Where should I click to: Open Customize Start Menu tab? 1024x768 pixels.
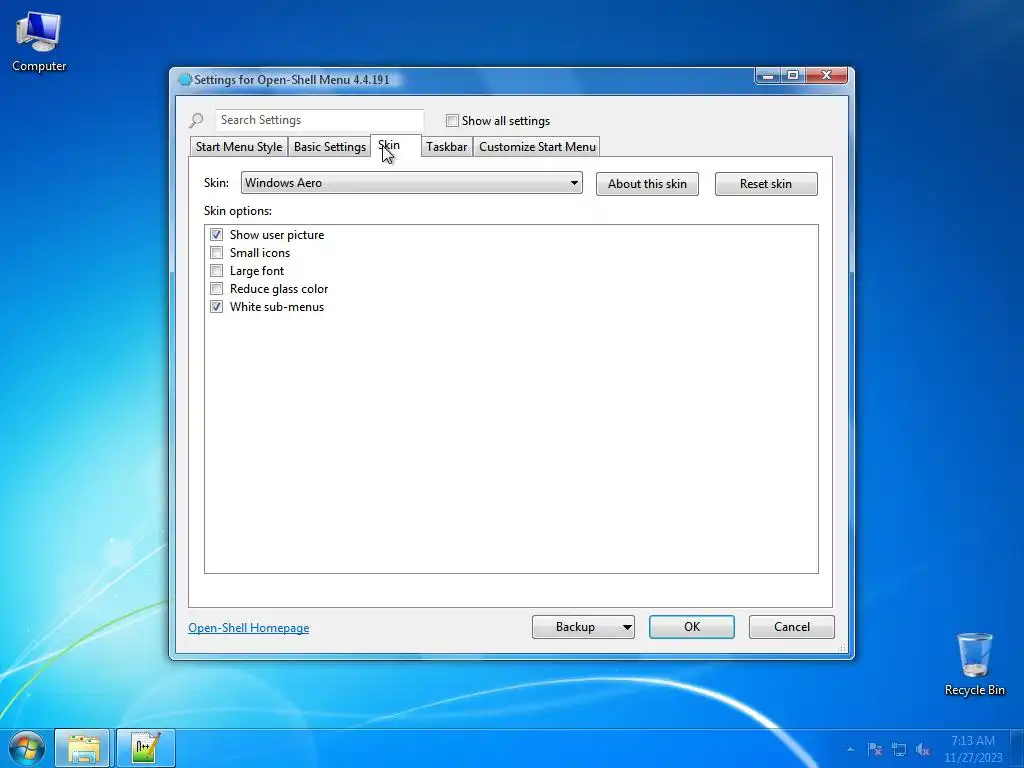pyautogui.click(x=537, y=147)
